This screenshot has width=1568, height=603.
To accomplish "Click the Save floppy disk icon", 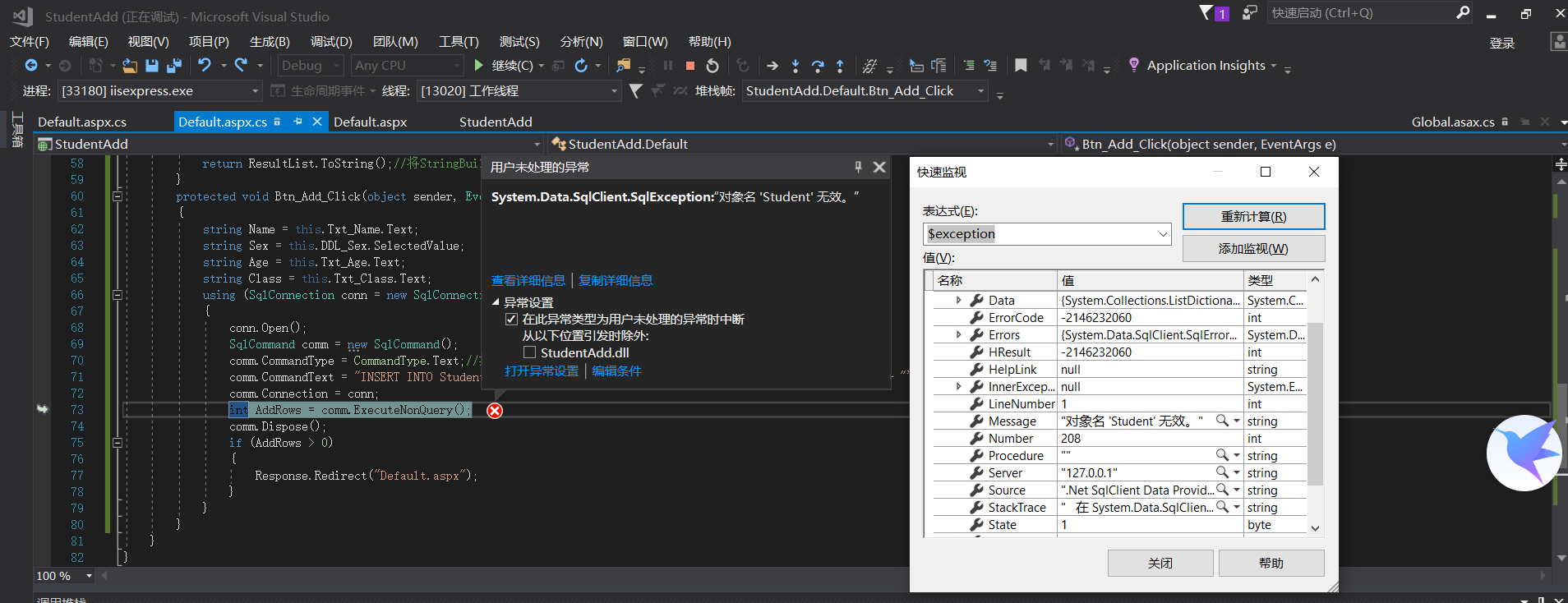I will (152, 66).
